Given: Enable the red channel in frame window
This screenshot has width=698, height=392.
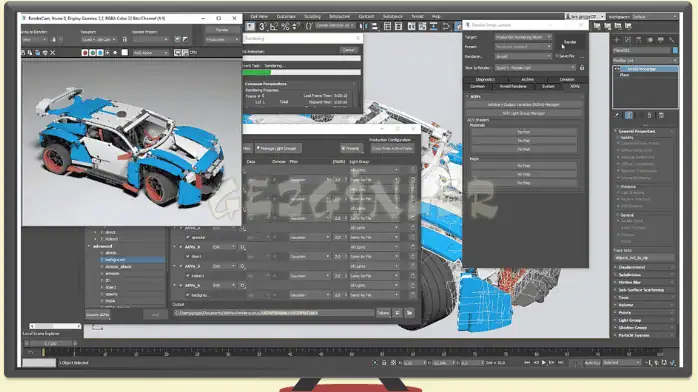Looking at the screenshot, I should tap(85, 53).
